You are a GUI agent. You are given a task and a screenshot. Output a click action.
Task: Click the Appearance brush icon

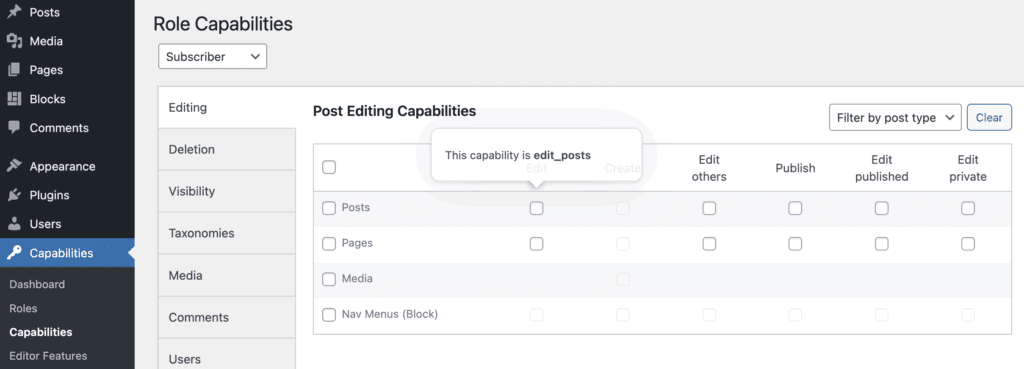point(14,166)
